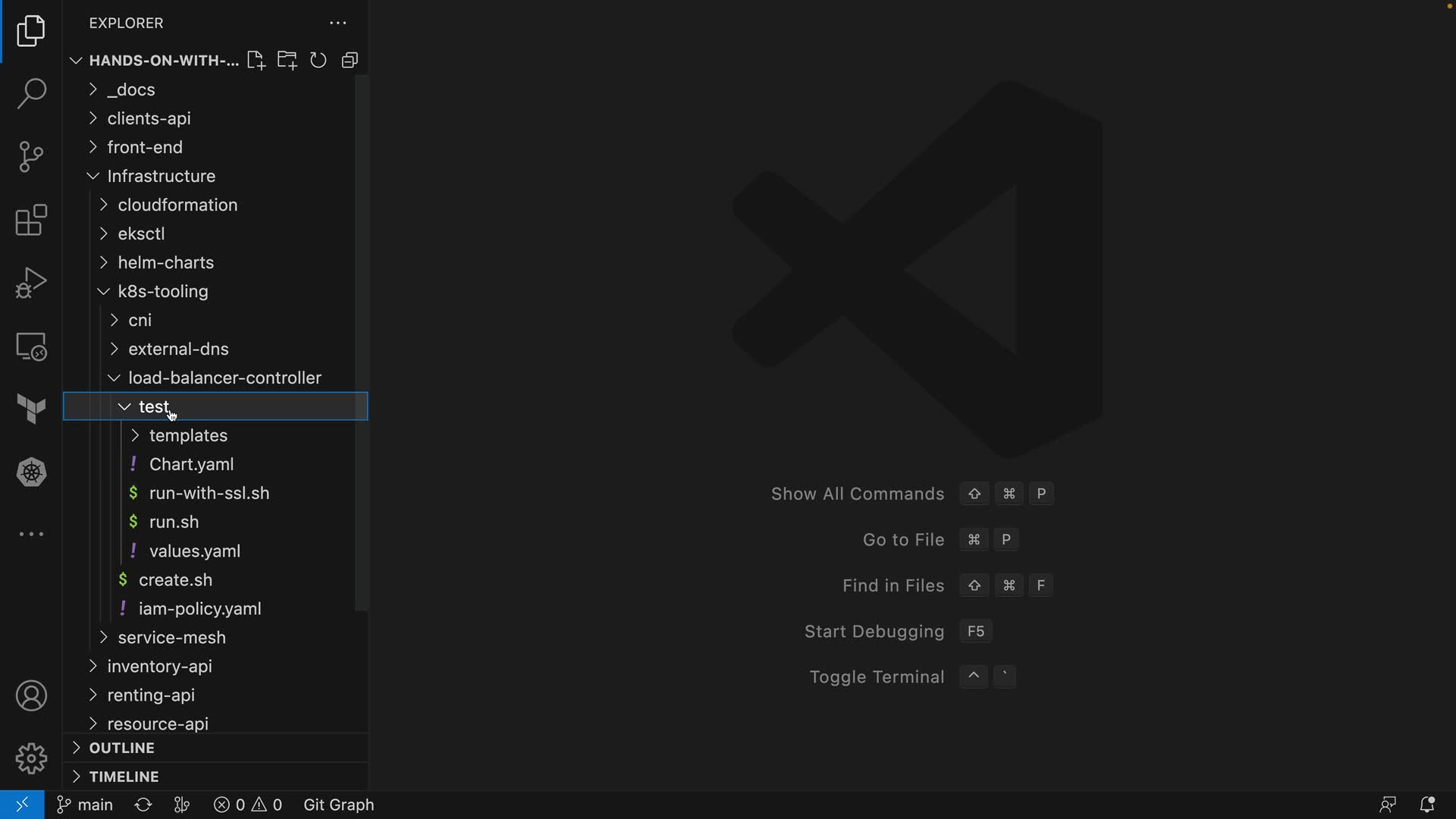Open the values.yaml file
Screen dimensions: 1456x819
[x=195, y=551]
